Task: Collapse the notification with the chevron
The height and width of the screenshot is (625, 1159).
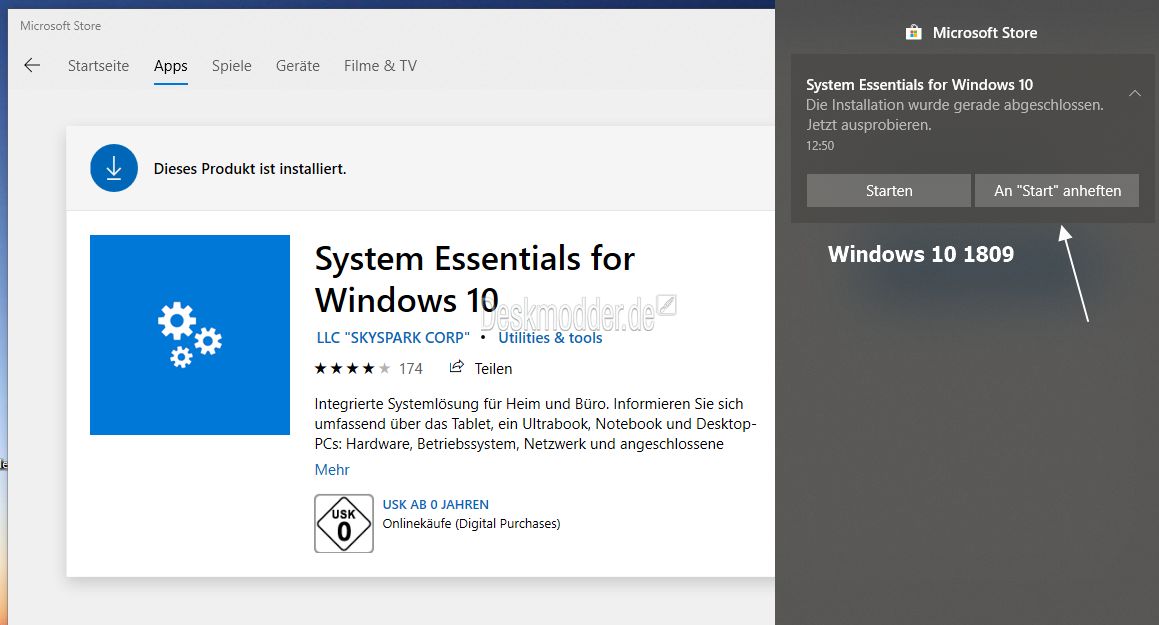Action: [x=1135, y=93]
